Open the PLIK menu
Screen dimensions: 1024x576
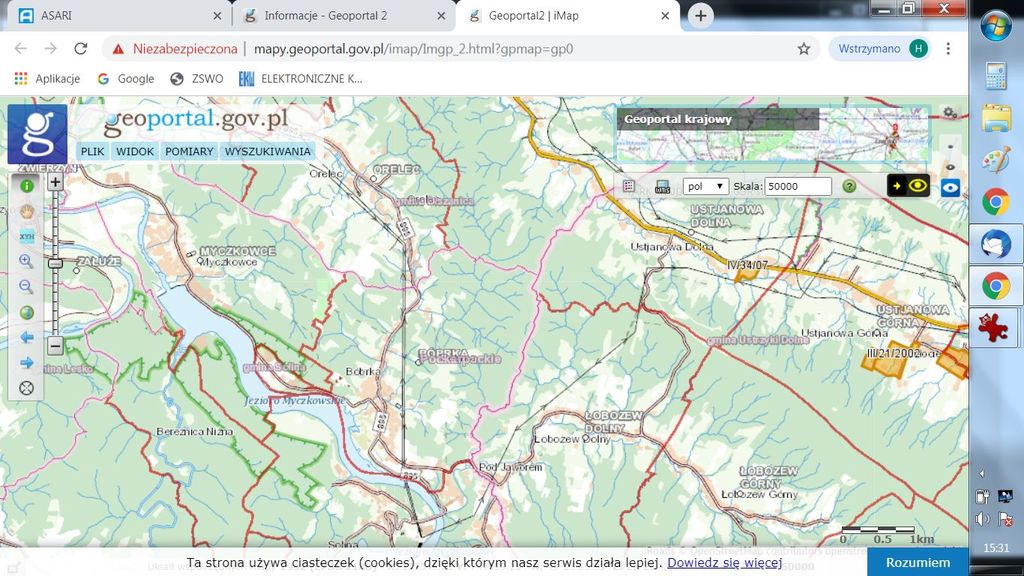point(92,151)
